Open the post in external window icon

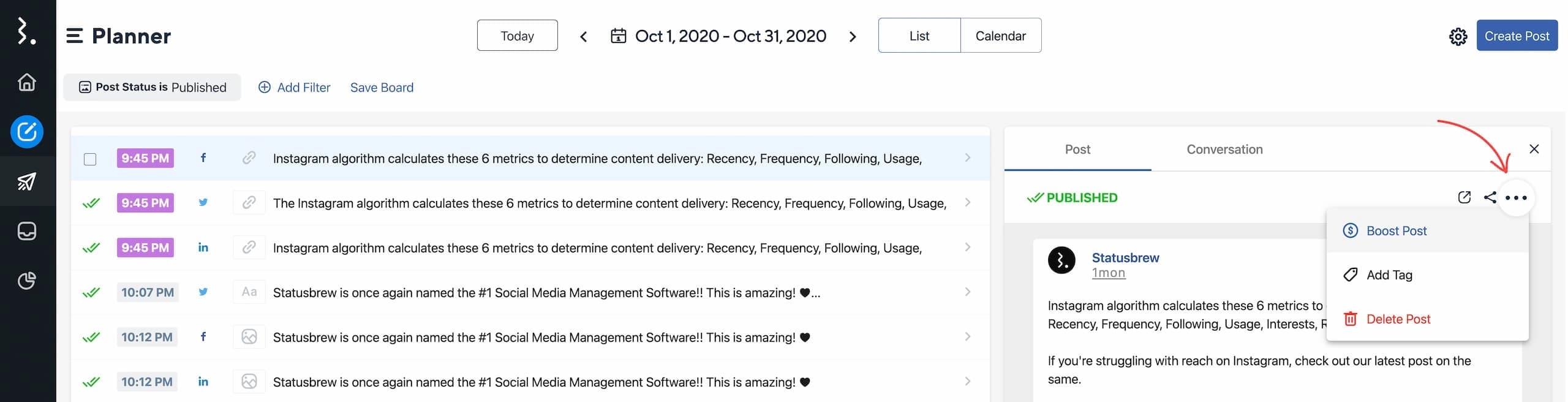[x=1464, y=197]
